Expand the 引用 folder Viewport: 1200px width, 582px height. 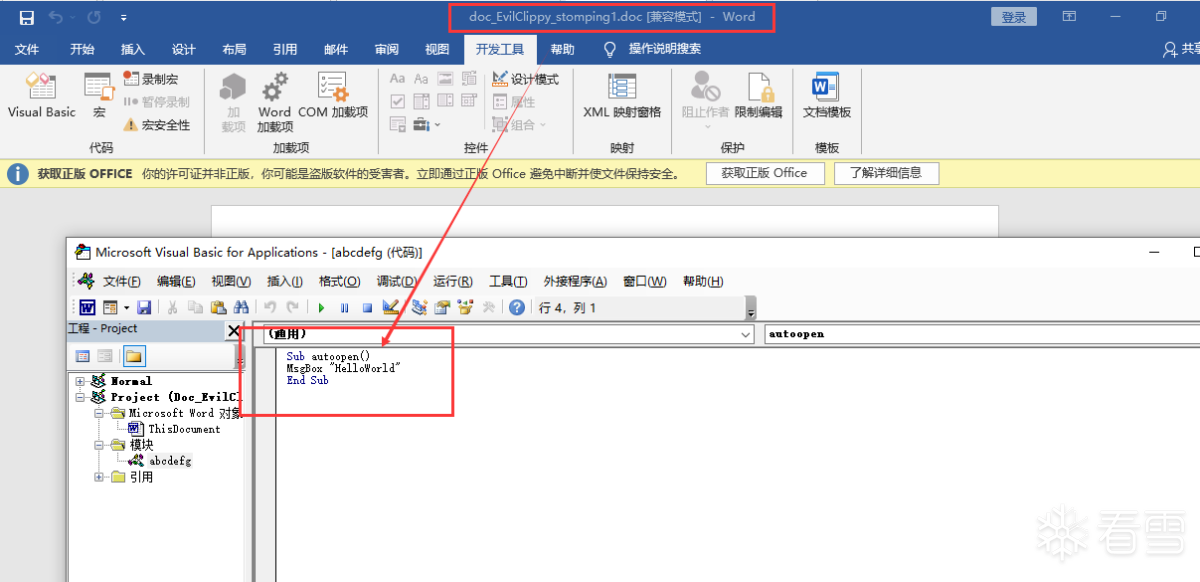(99, 477)
